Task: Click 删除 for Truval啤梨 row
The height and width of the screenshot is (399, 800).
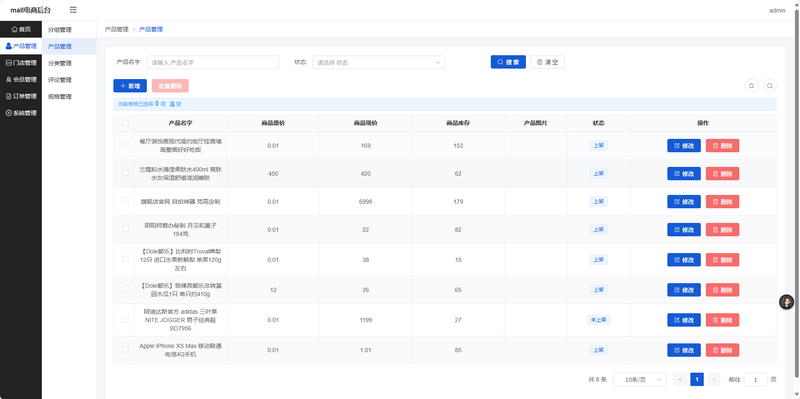Action: click(722, 260)
